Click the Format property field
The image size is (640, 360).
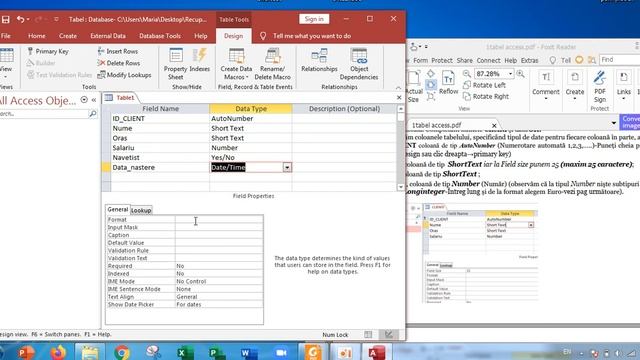point(219,220)
